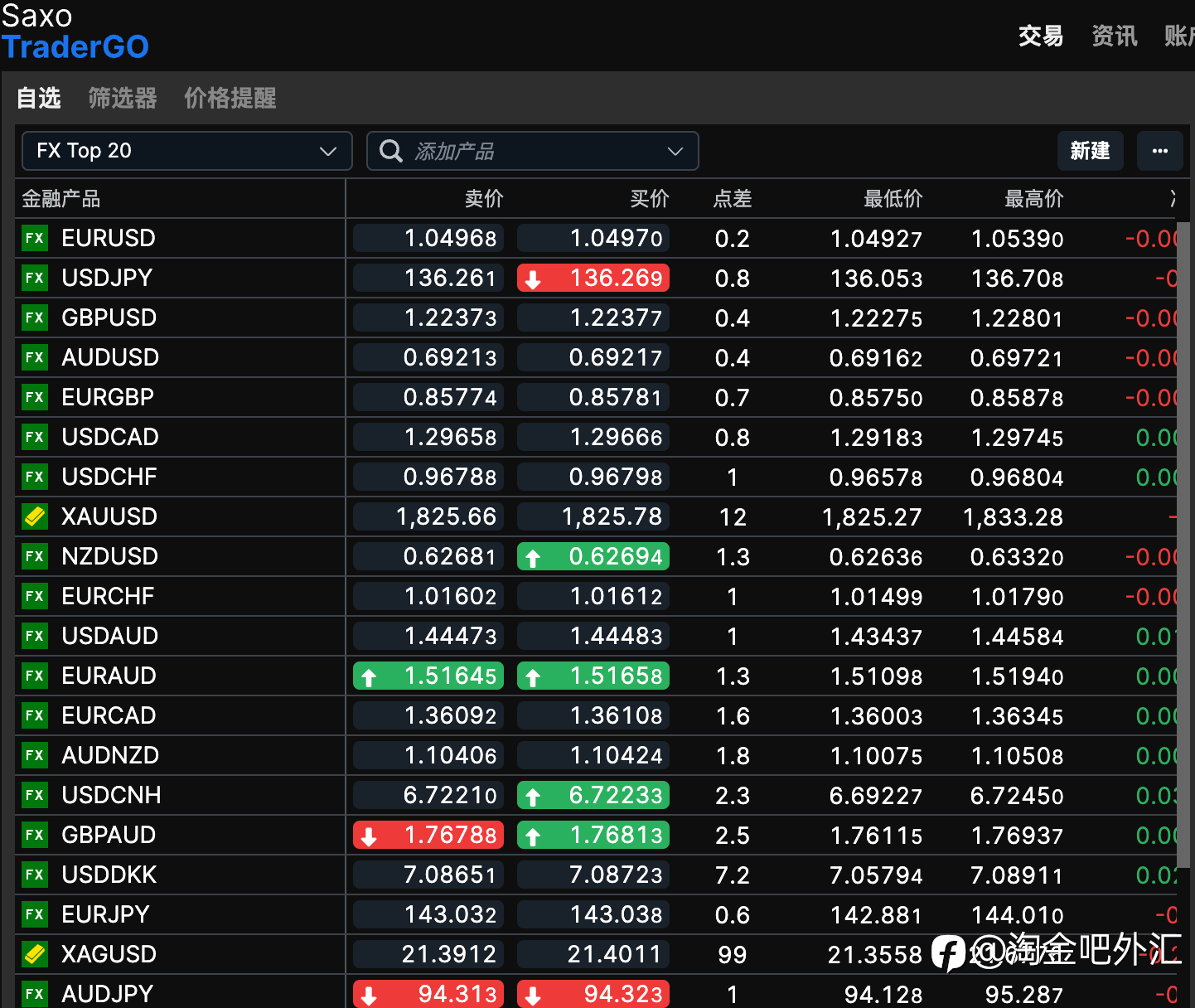Screen dimensions: 1195x1008
Task: Click the FX icon next to USDCHF
Action: click(x=35, y=477)
